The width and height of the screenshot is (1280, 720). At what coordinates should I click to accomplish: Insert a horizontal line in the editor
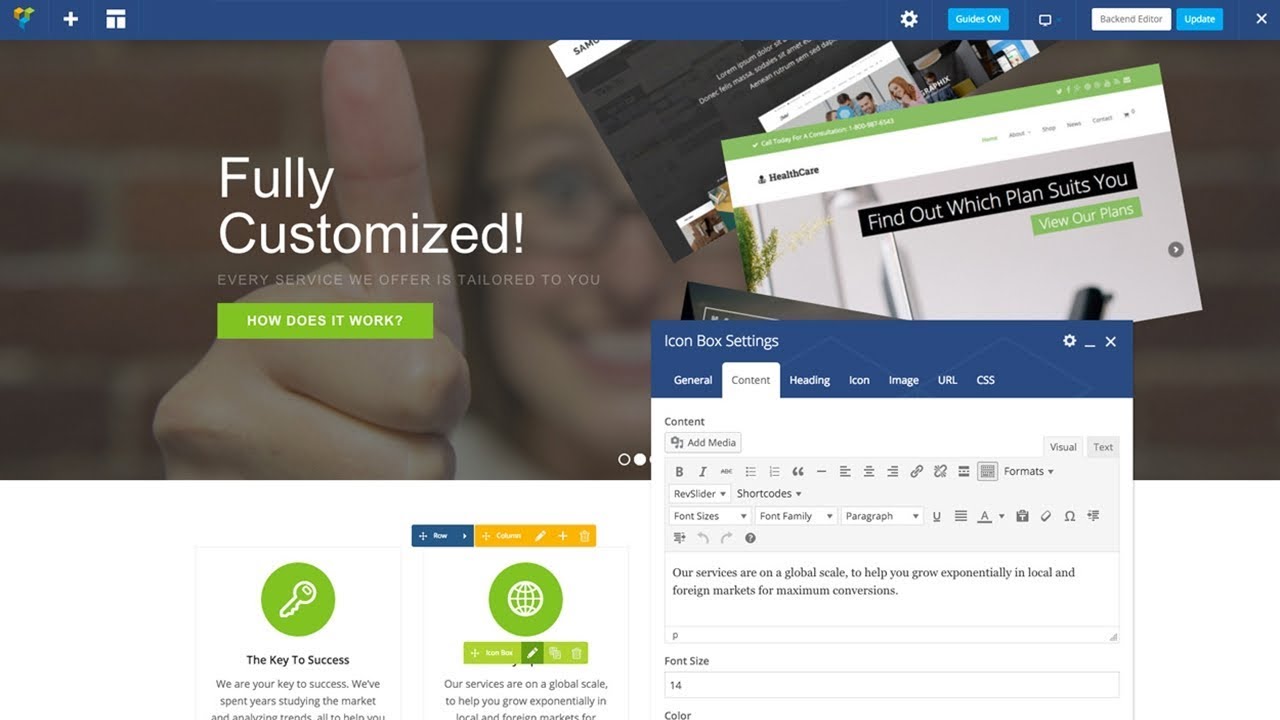click(x=821, y=471)
